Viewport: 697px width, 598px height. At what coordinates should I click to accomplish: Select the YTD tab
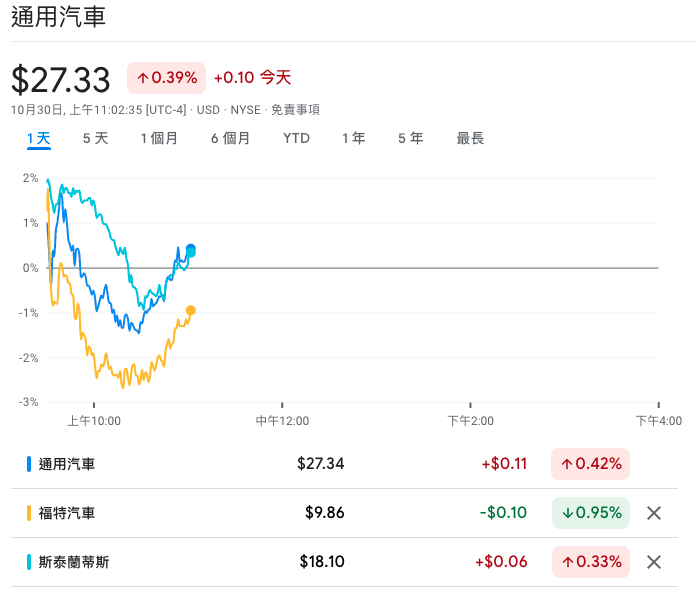point(296,138)
